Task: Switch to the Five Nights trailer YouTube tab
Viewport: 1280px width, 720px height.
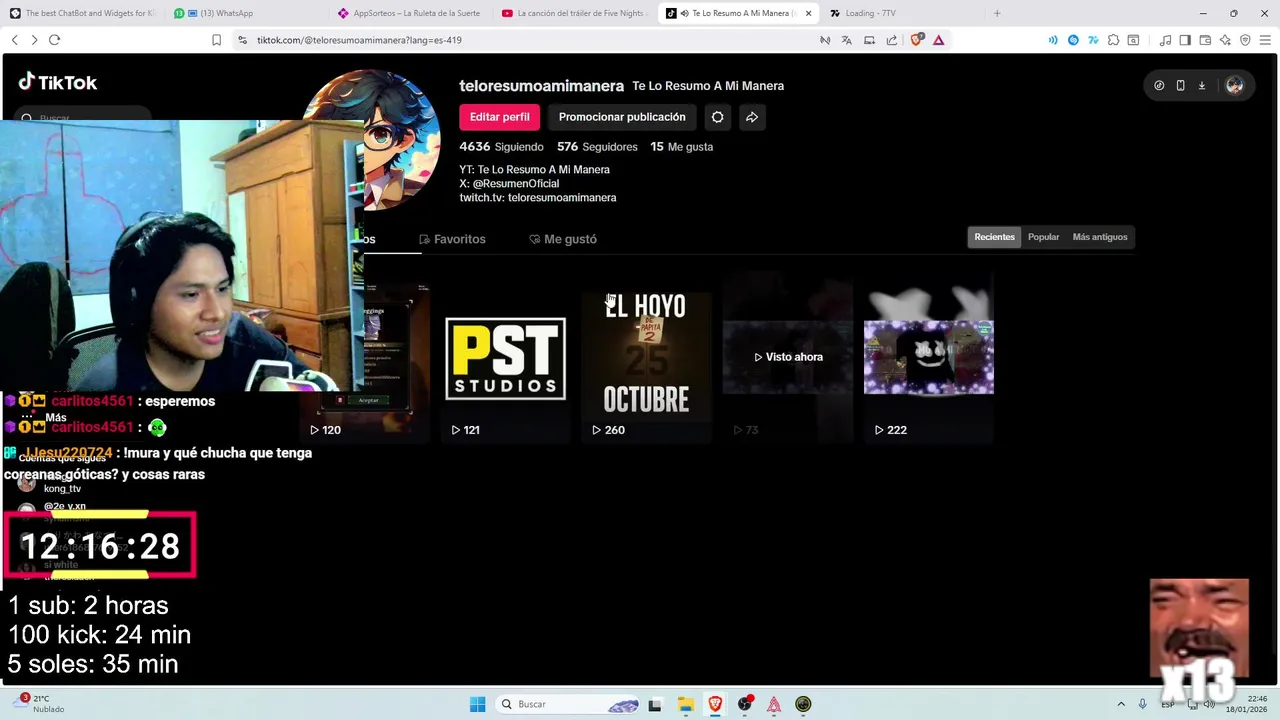Action: pos(573,13)
